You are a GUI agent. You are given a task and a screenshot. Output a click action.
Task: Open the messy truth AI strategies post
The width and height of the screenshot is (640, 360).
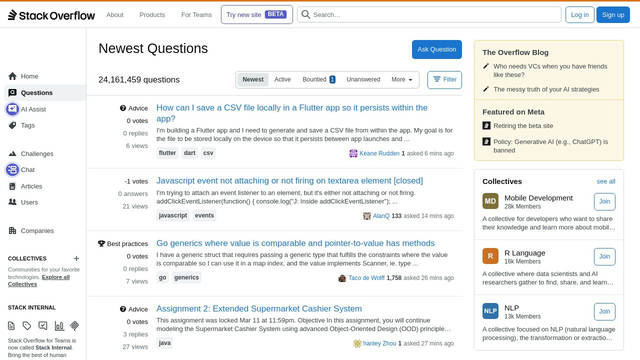(x=546, y=89)
